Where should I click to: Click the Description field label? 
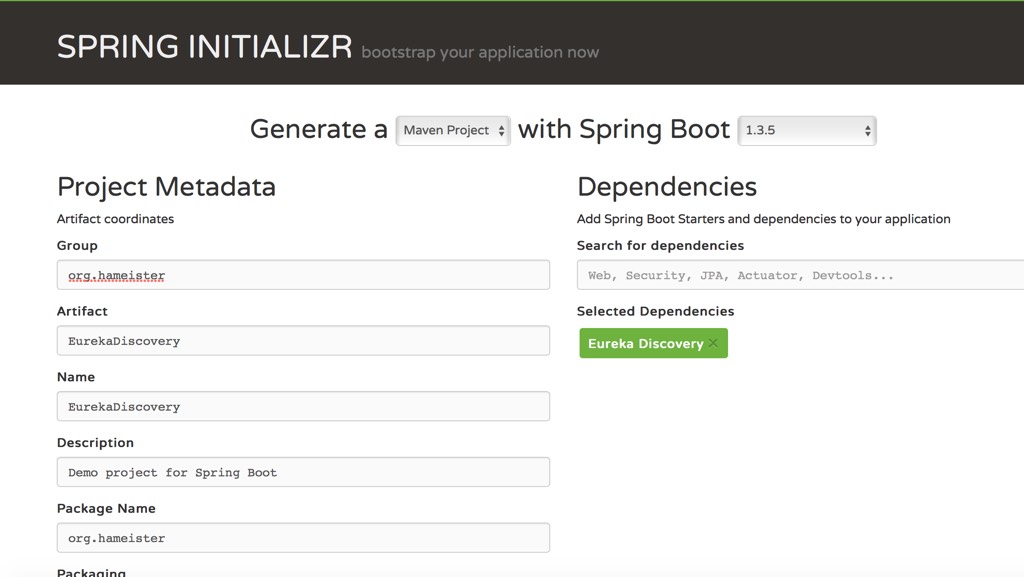tap(95, 443)
